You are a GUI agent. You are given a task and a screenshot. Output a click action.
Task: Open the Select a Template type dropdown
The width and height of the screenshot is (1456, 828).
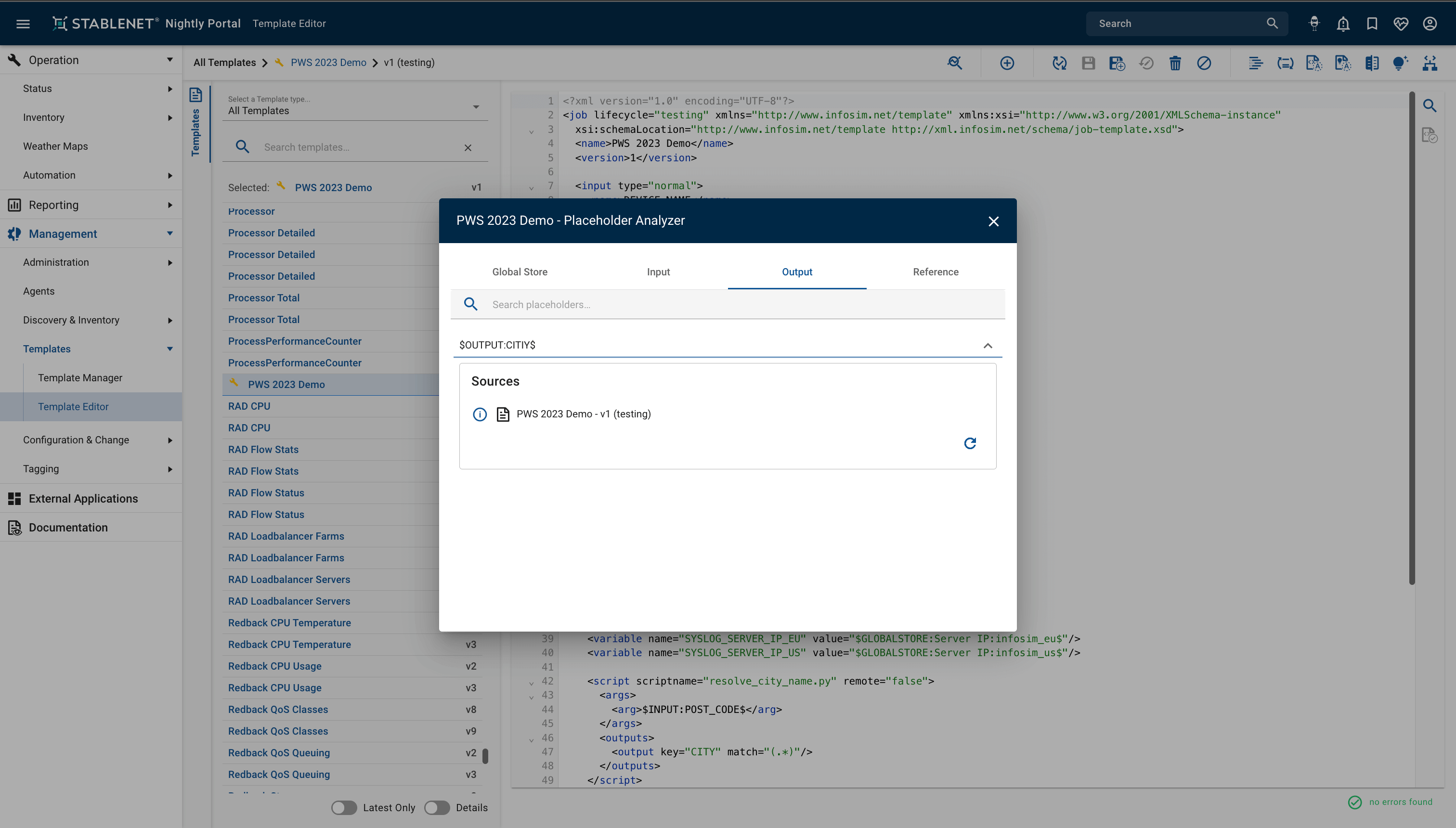click(355, 106)
